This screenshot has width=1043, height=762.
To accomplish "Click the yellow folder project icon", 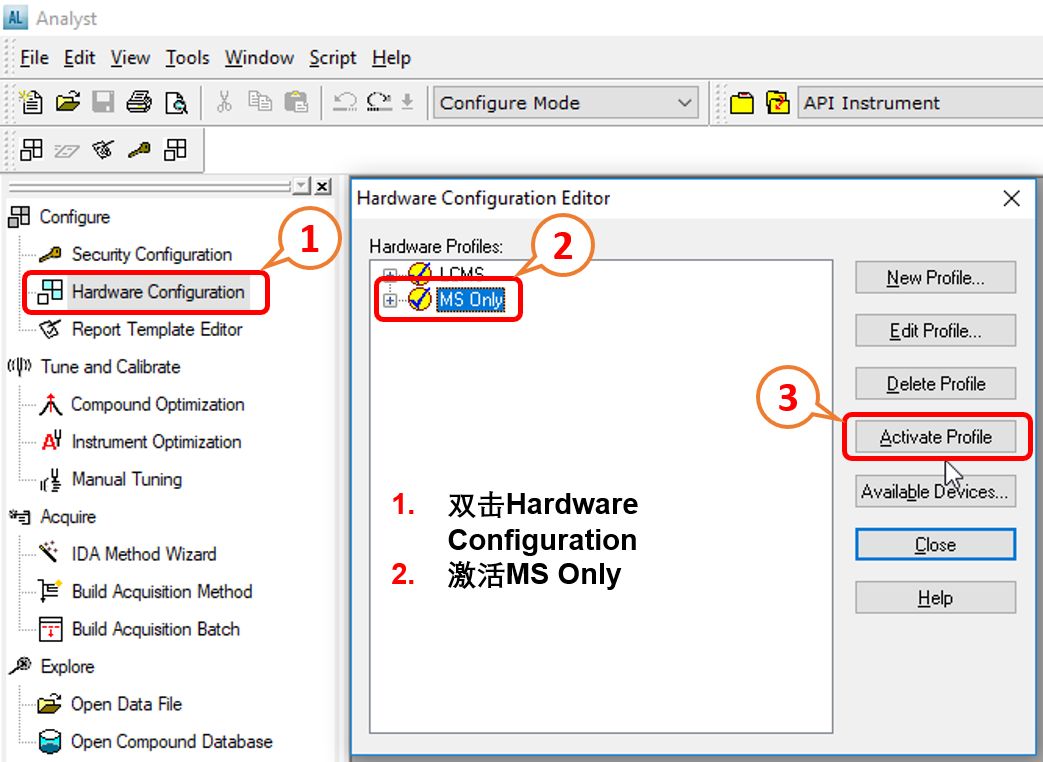I will tap(742, 103).
